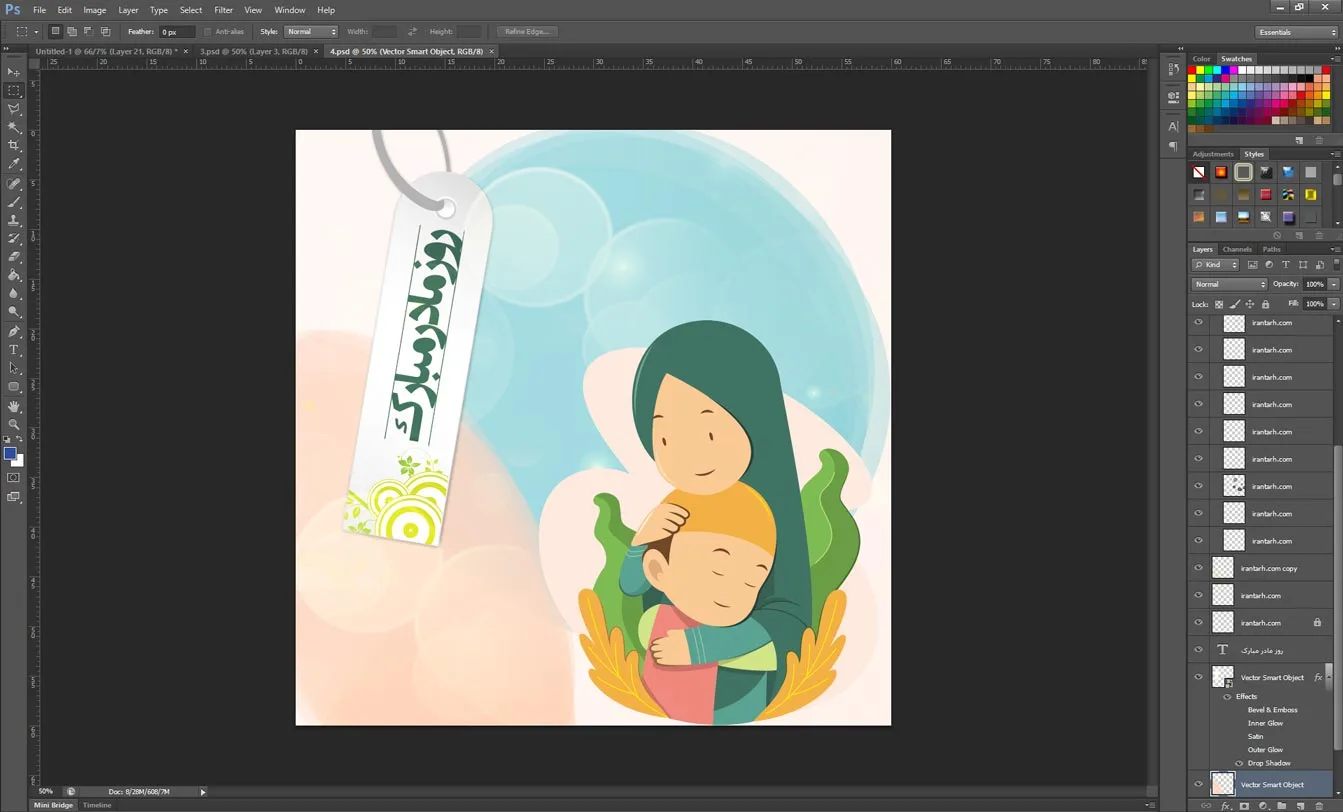Select the Magic Wand tool
The width and height of the screenshot is (1343, 812).
click(14, 128)
